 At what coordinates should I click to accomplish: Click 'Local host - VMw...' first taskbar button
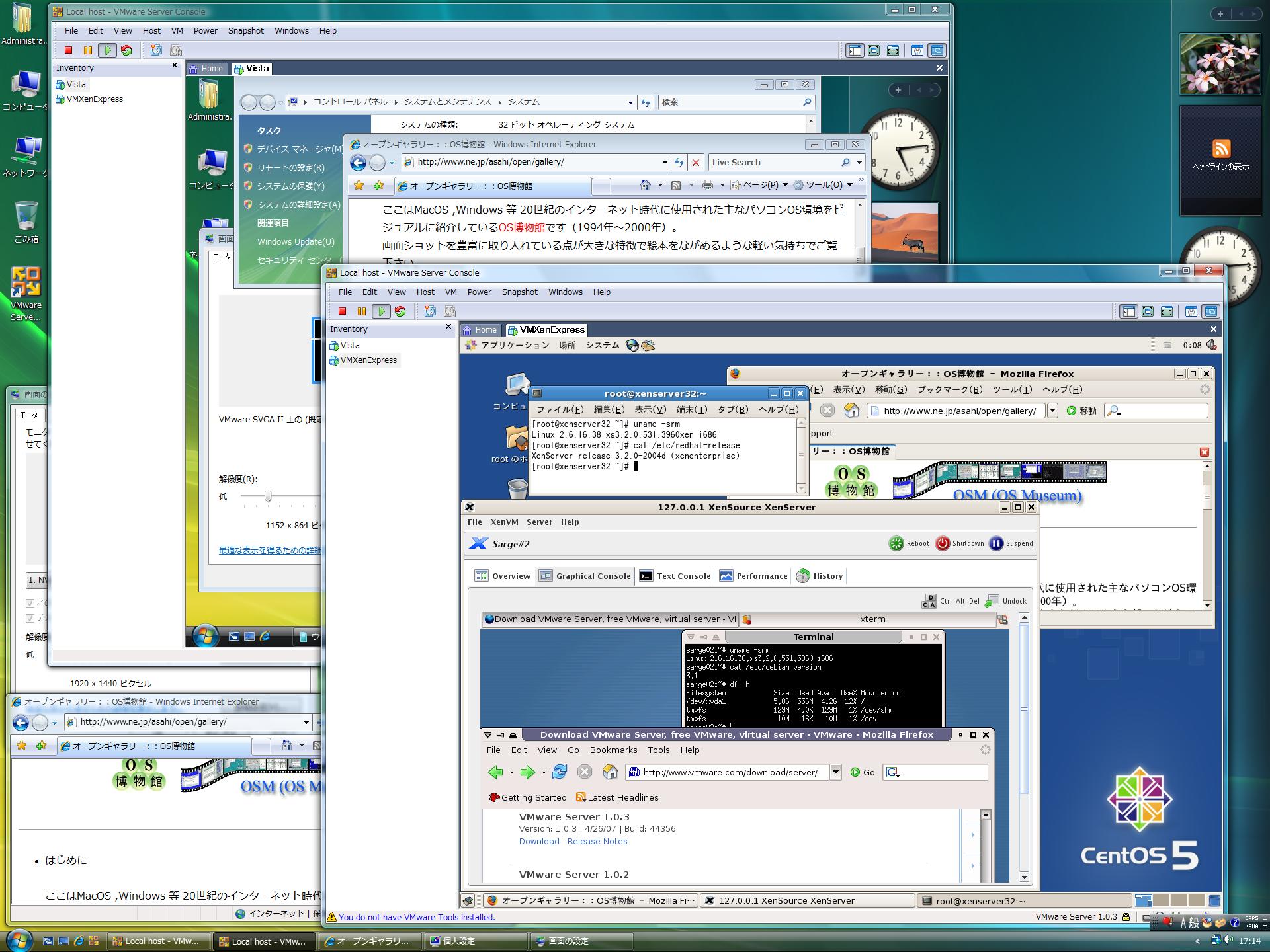(159, 941)
